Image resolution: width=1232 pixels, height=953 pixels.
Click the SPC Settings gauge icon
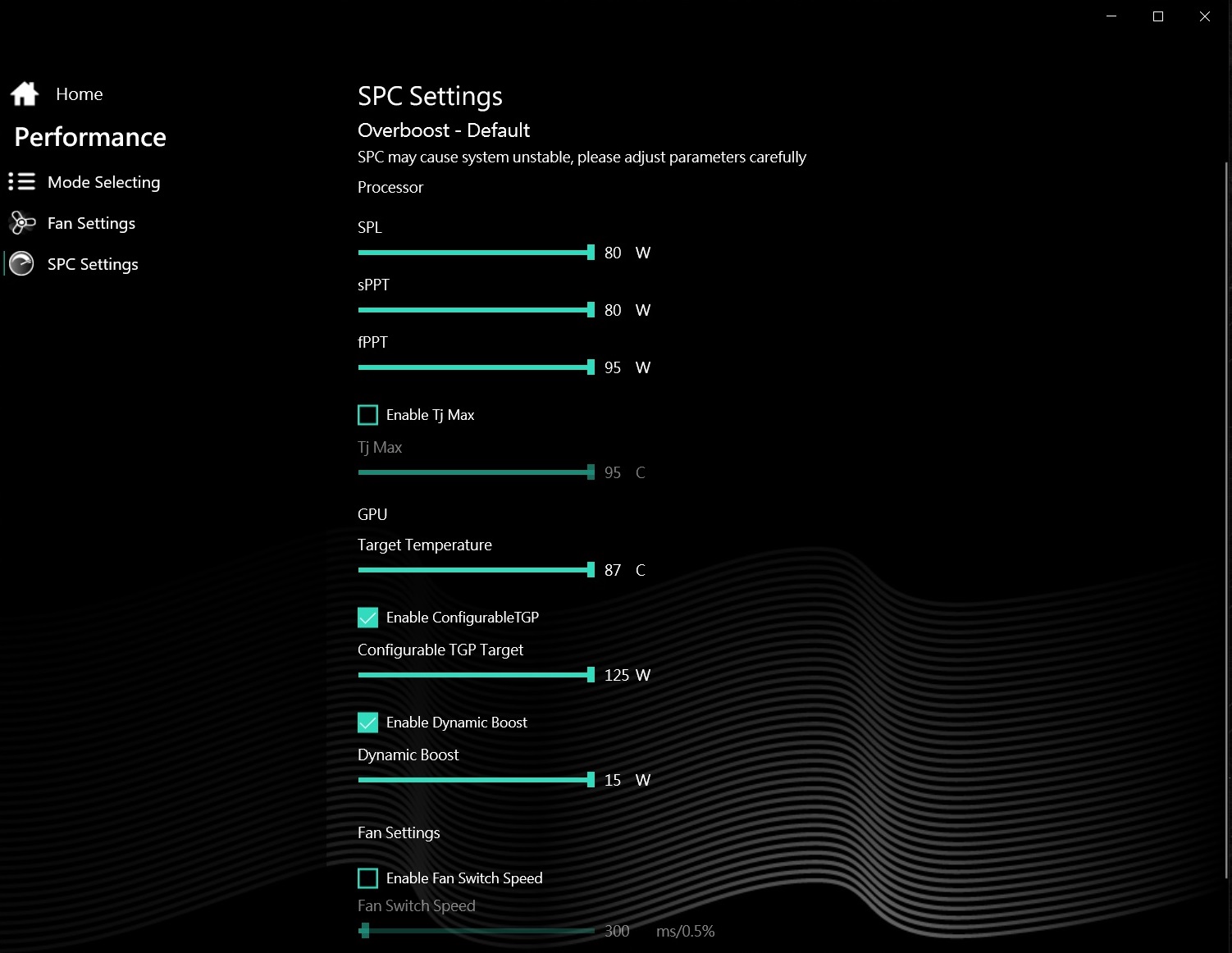22,264
